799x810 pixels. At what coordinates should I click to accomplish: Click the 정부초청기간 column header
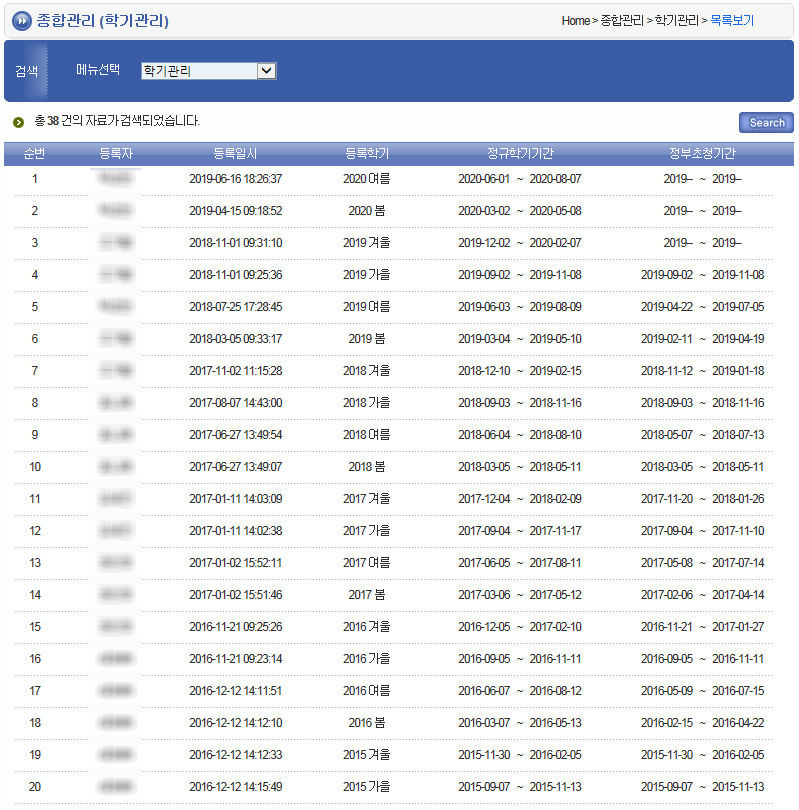702,153
